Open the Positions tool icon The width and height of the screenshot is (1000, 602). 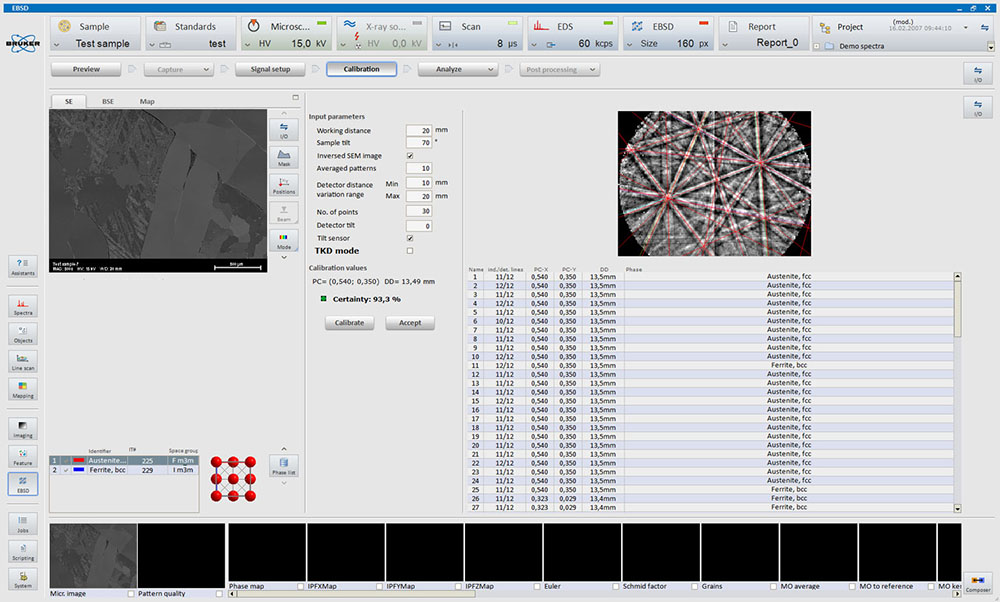284,185
